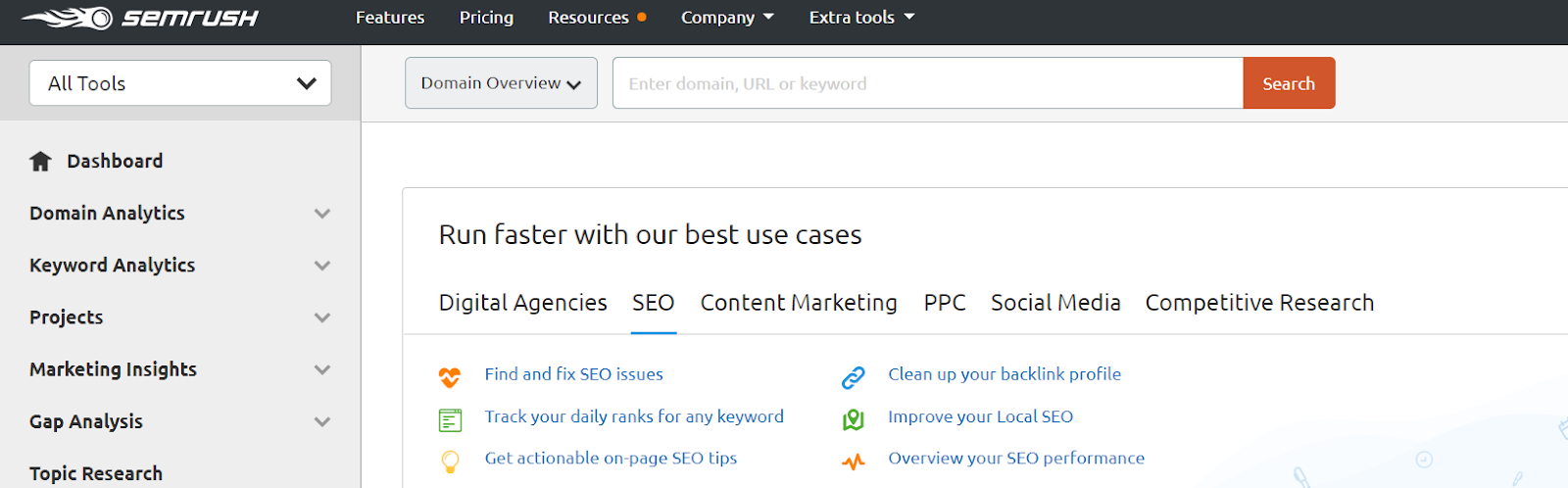Select the Competitive Research tab
Image resolution: width=1568 pixels, height=488 pixels.
[x=1259, y=303]
